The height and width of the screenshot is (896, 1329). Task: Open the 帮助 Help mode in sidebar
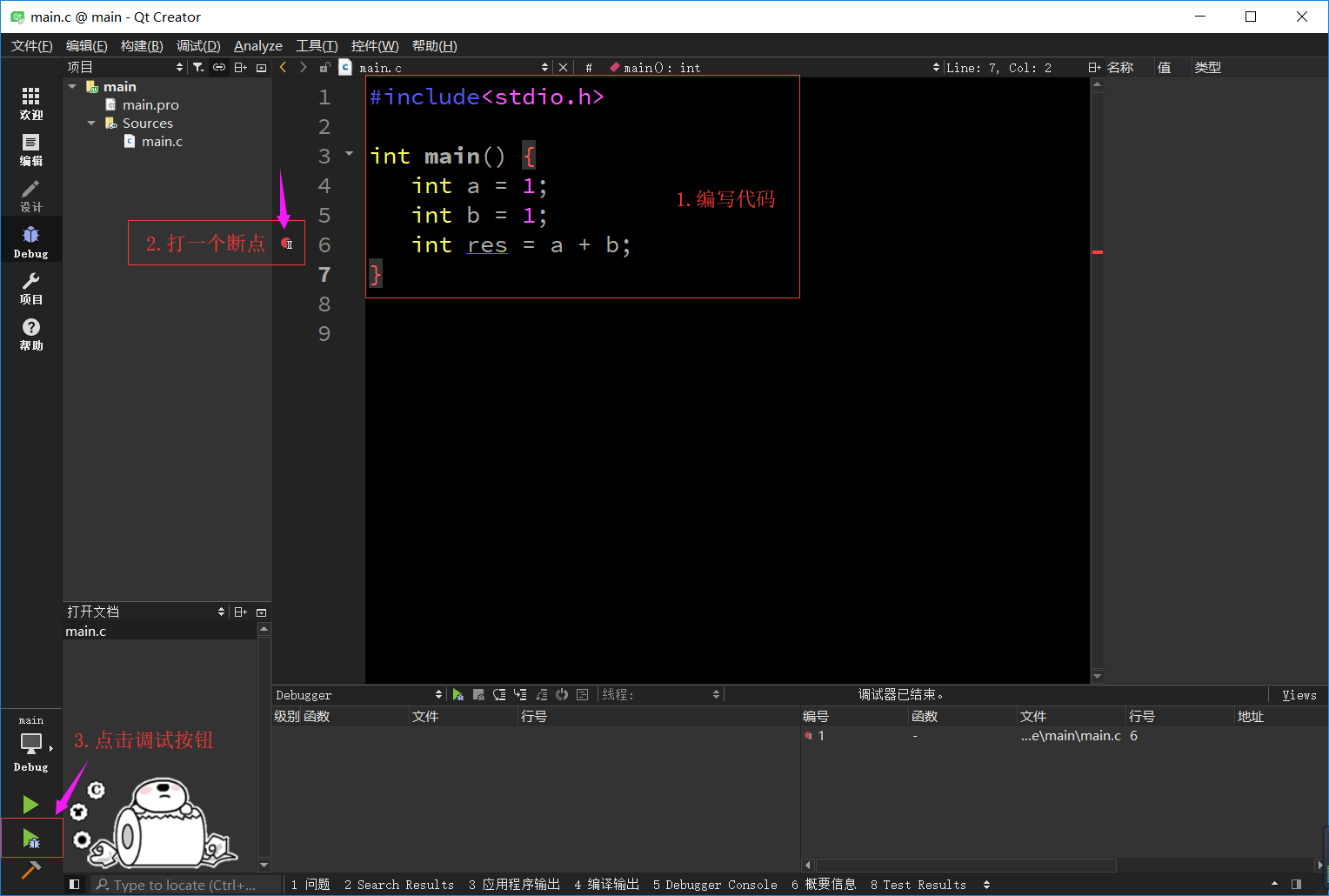tap(31, 333)
